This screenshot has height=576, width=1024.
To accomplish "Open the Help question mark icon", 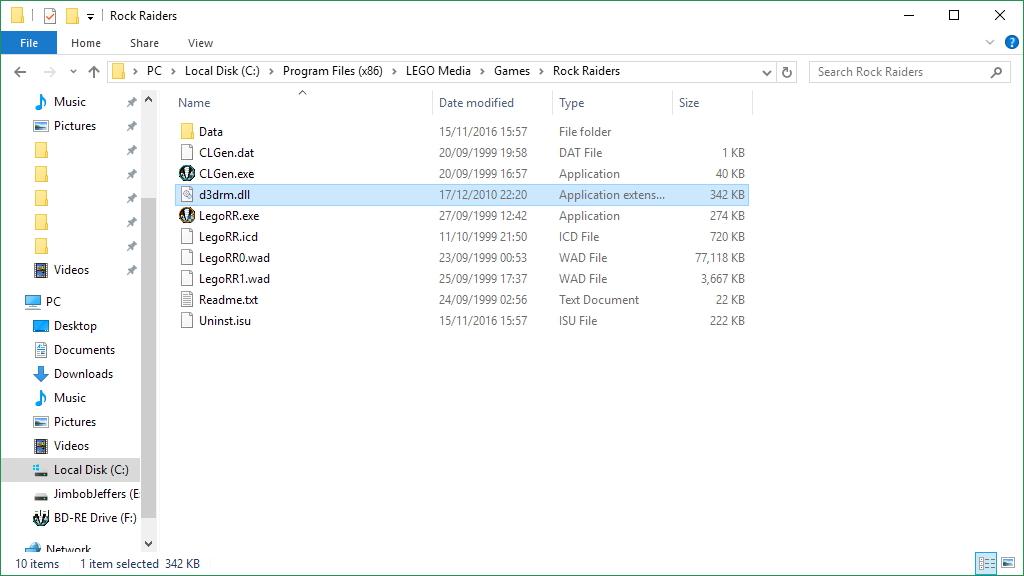I will point(1012,42).
